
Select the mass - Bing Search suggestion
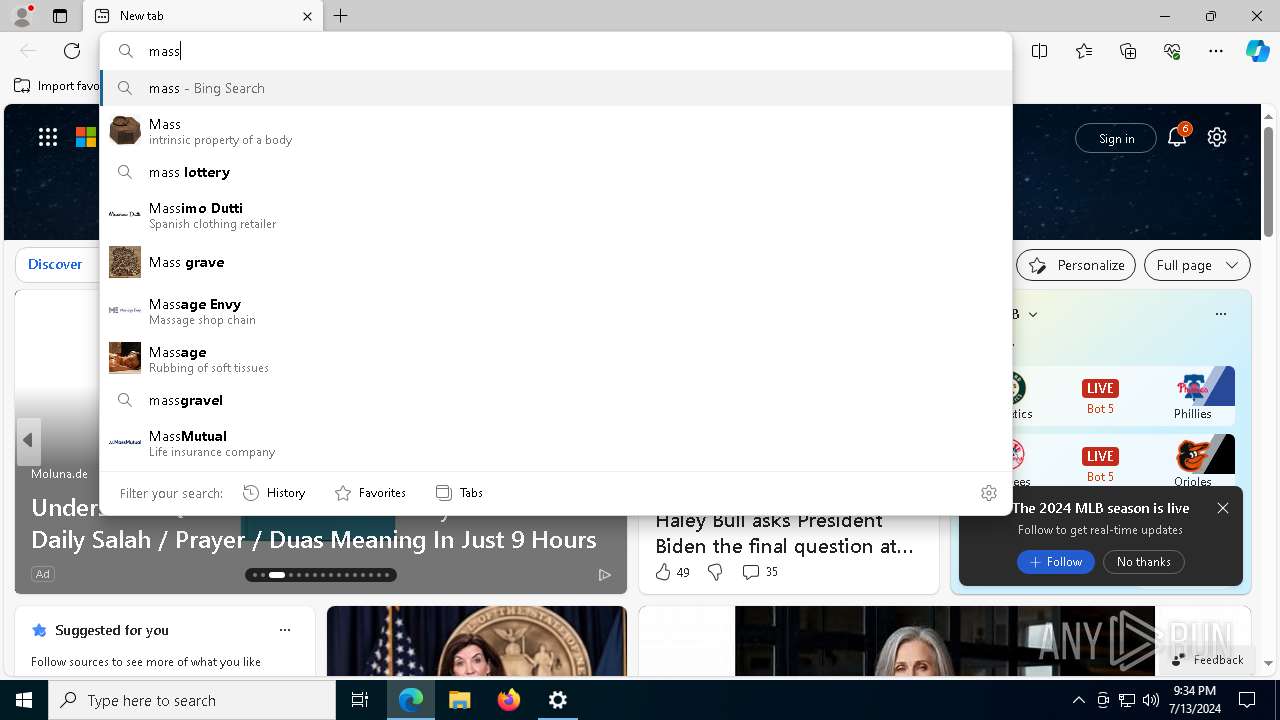click(x=556, y=88)
